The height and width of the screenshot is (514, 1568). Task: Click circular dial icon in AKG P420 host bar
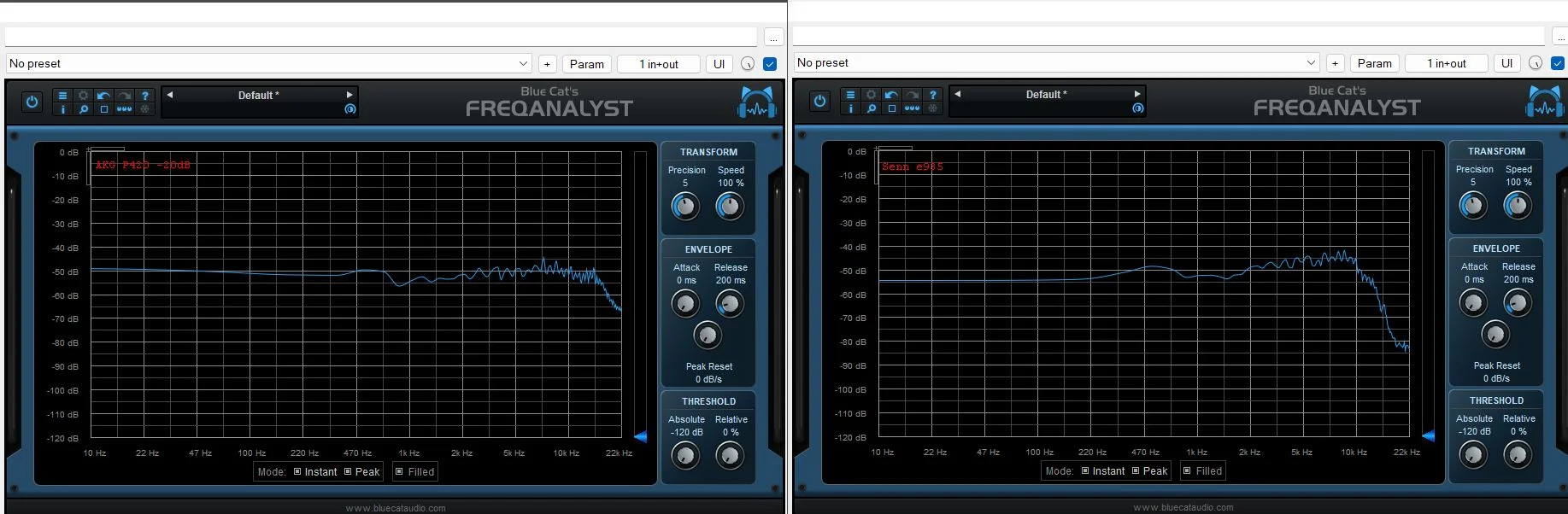[748, 64]
